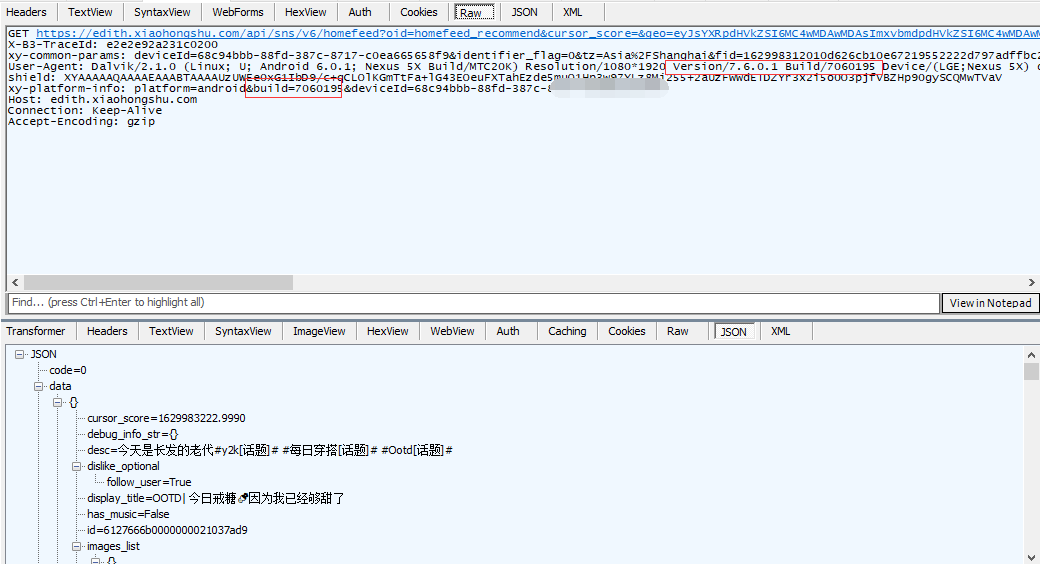Select the dislike_optional label
This screenshot has height=564, width=1040.
click(x=123, y=466)
